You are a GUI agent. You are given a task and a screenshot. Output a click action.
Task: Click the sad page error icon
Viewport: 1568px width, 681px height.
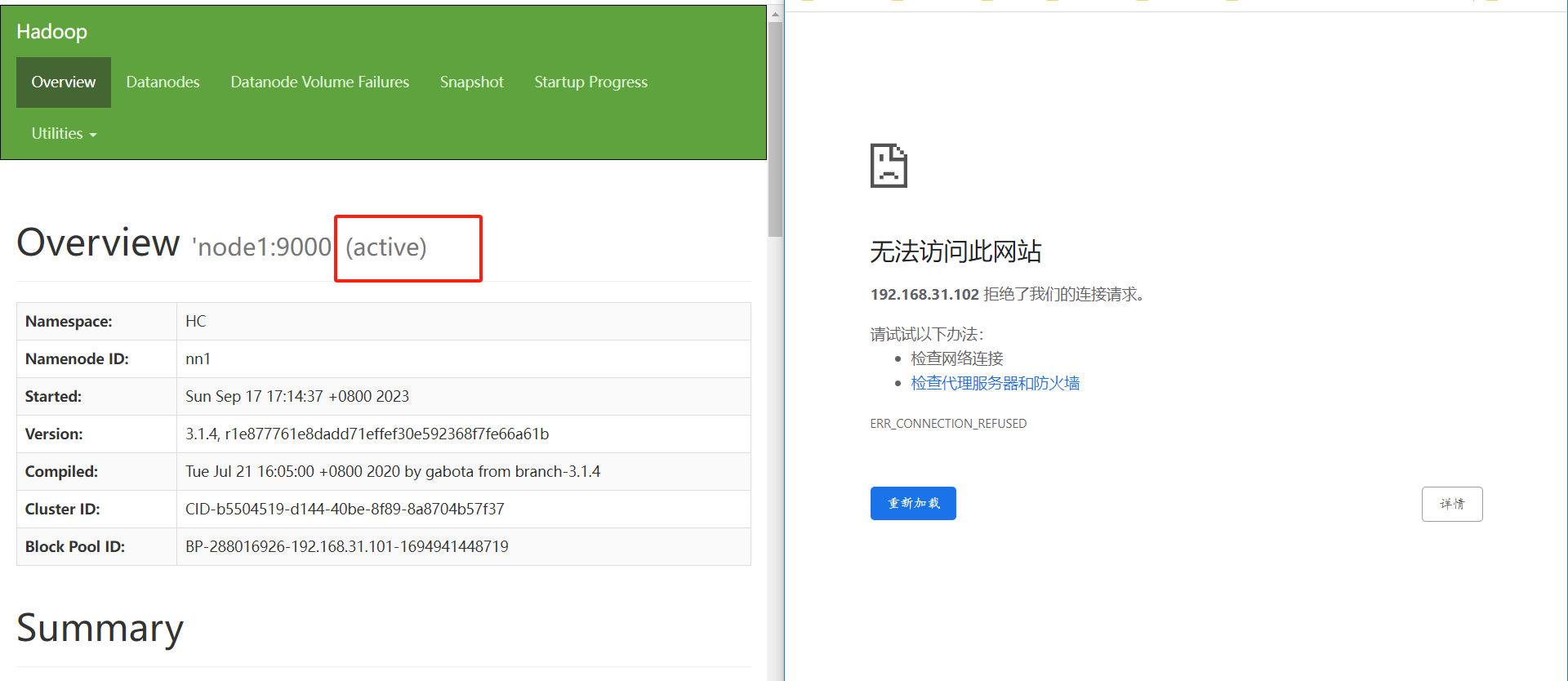click(889, 166)
